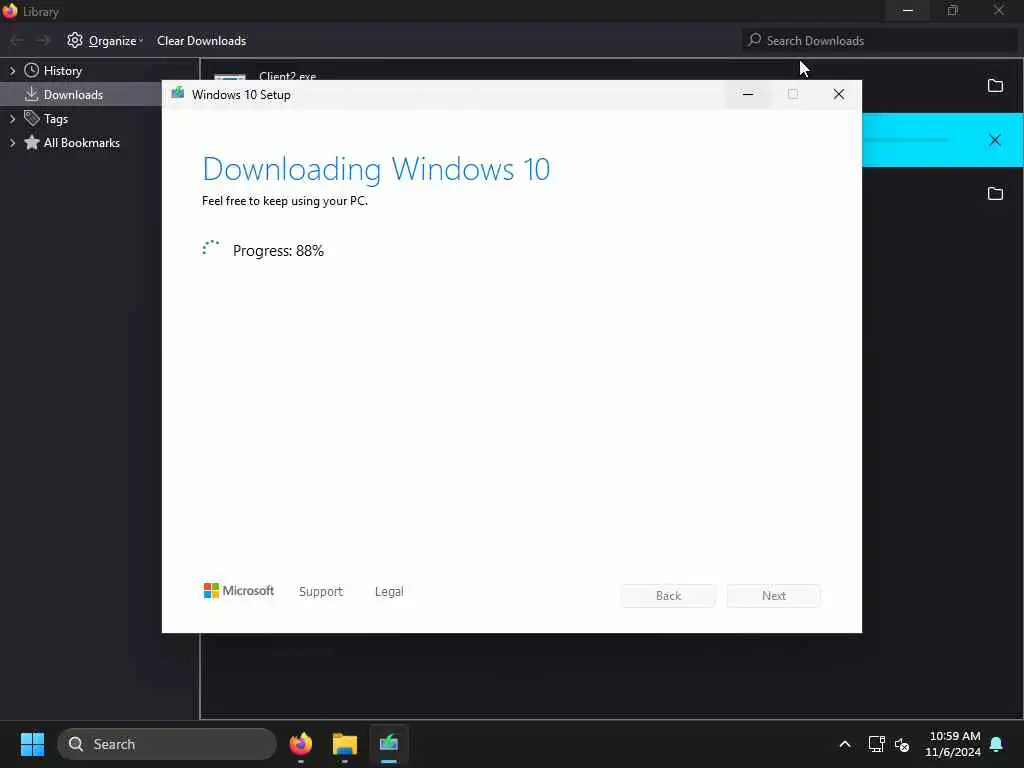Screen dimensions: 1024x768
Task: Expand the All Bookmarks tree node
Action: coord(12,142)
